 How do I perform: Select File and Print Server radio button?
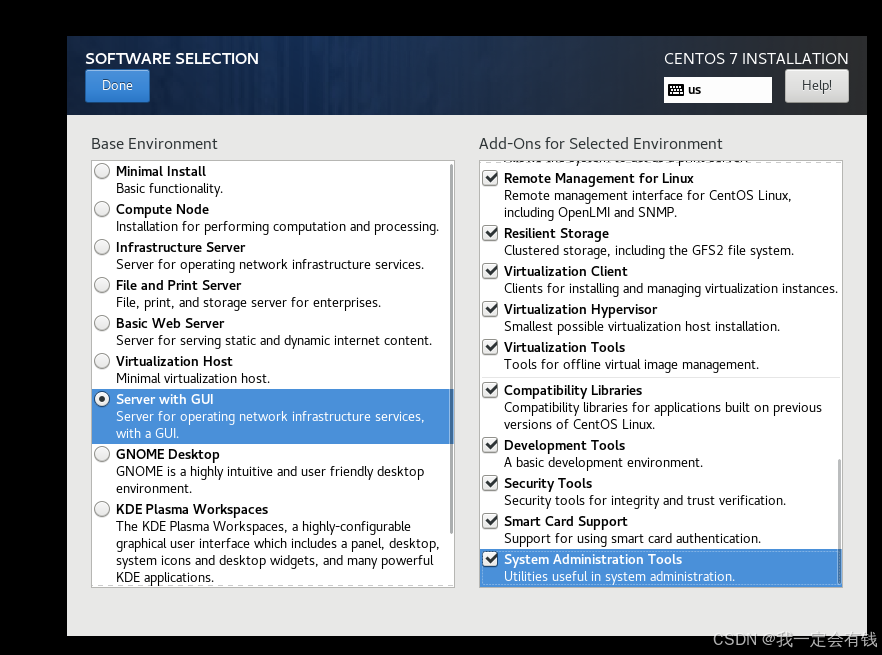tap(102, 285)
